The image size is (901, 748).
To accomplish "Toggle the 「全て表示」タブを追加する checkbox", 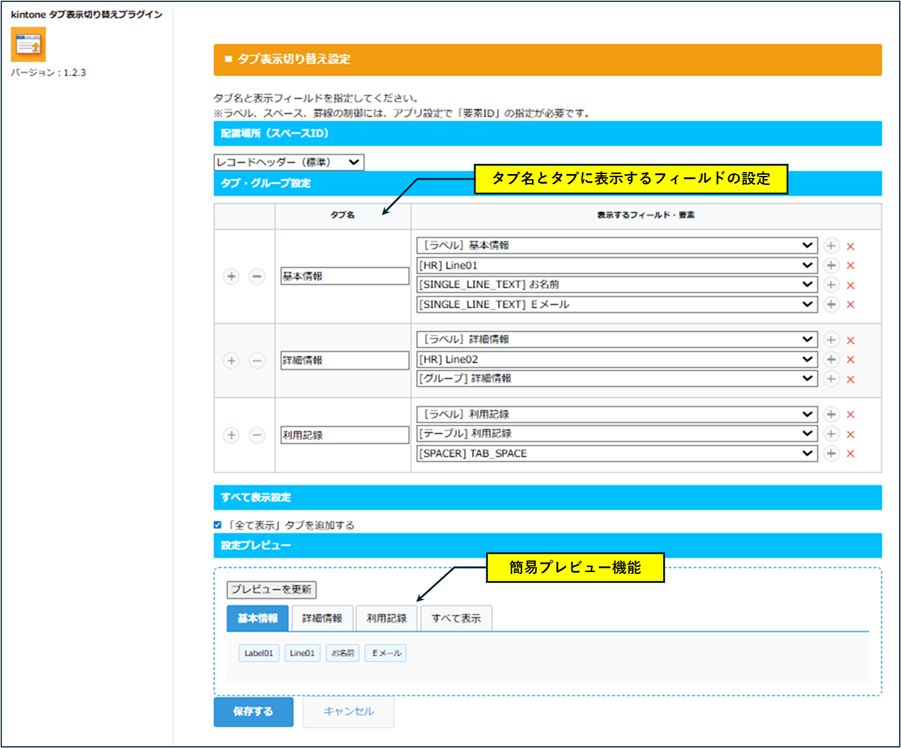I will click(x=219, y=525).
